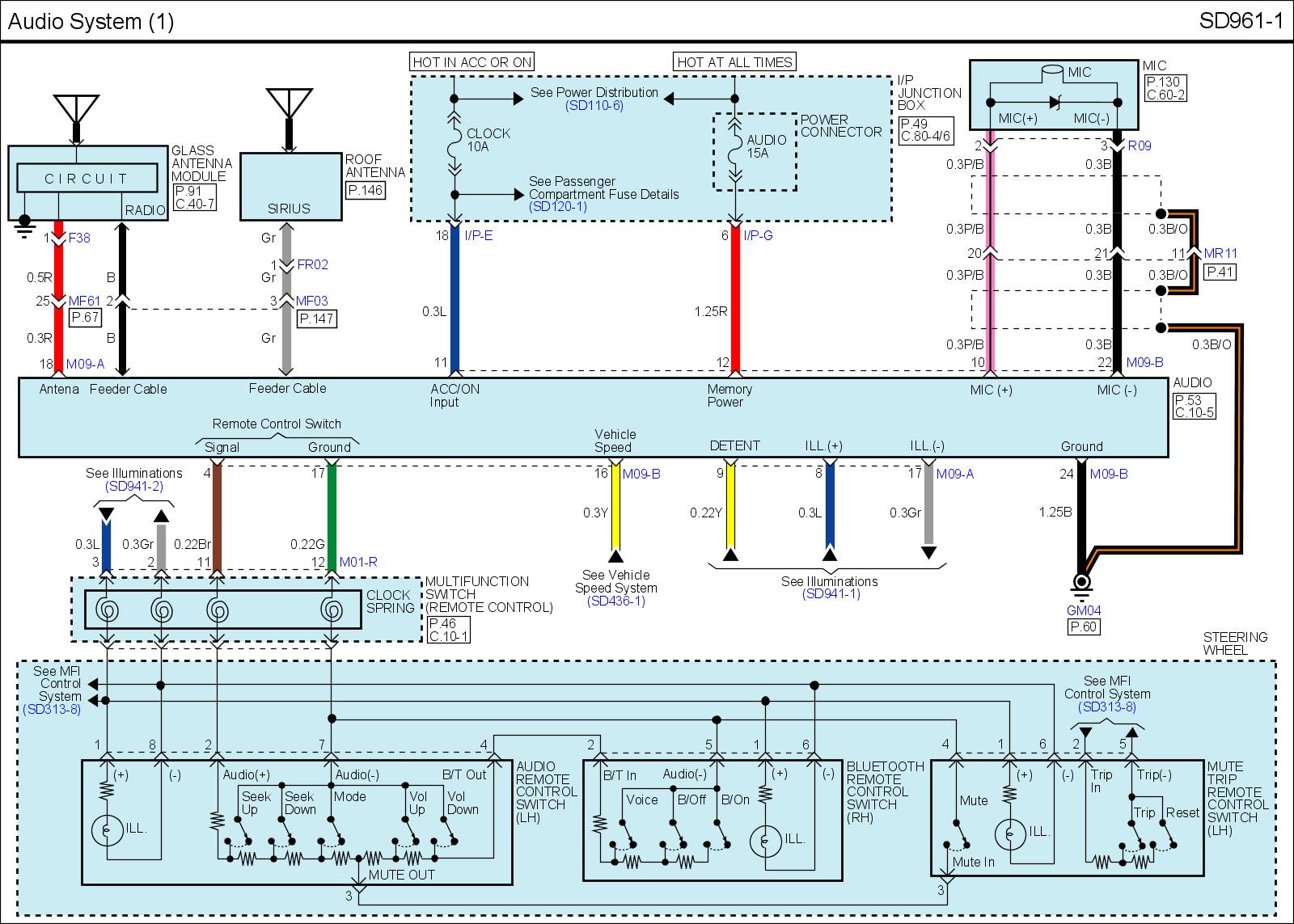The width and height of the screenshot is (1294, 924).
Task: Open the SD110-6 power distribution link
Action: 594,106
